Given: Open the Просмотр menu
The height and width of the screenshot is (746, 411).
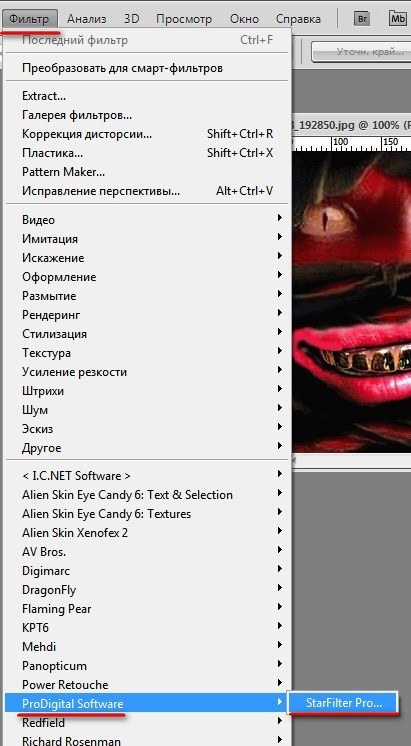Looking at the screenshot, I should click(184, 19).
